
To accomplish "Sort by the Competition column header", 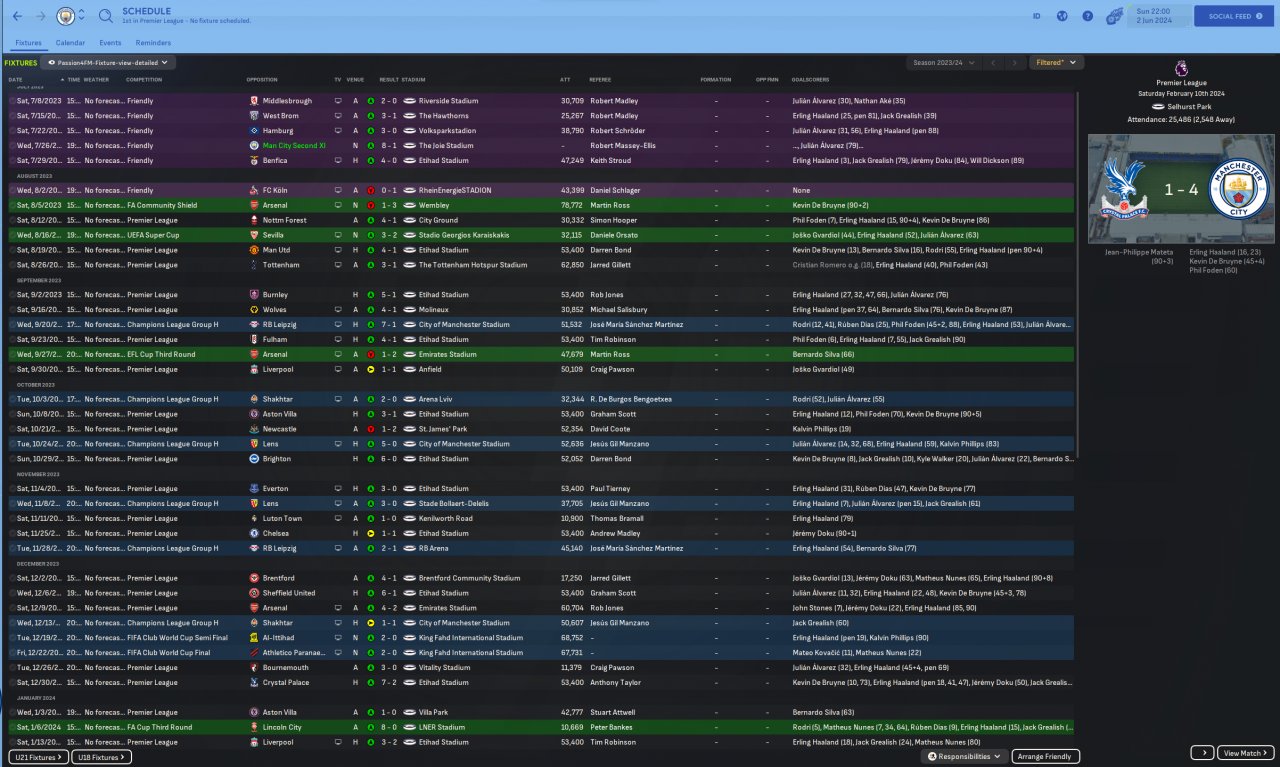I will click(144, 79).
